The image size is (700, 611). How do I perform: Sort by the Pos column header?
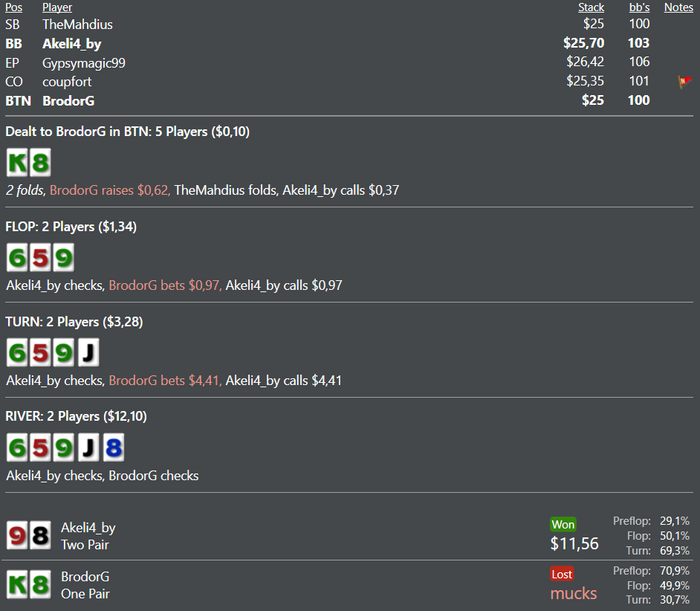(14, 7)
